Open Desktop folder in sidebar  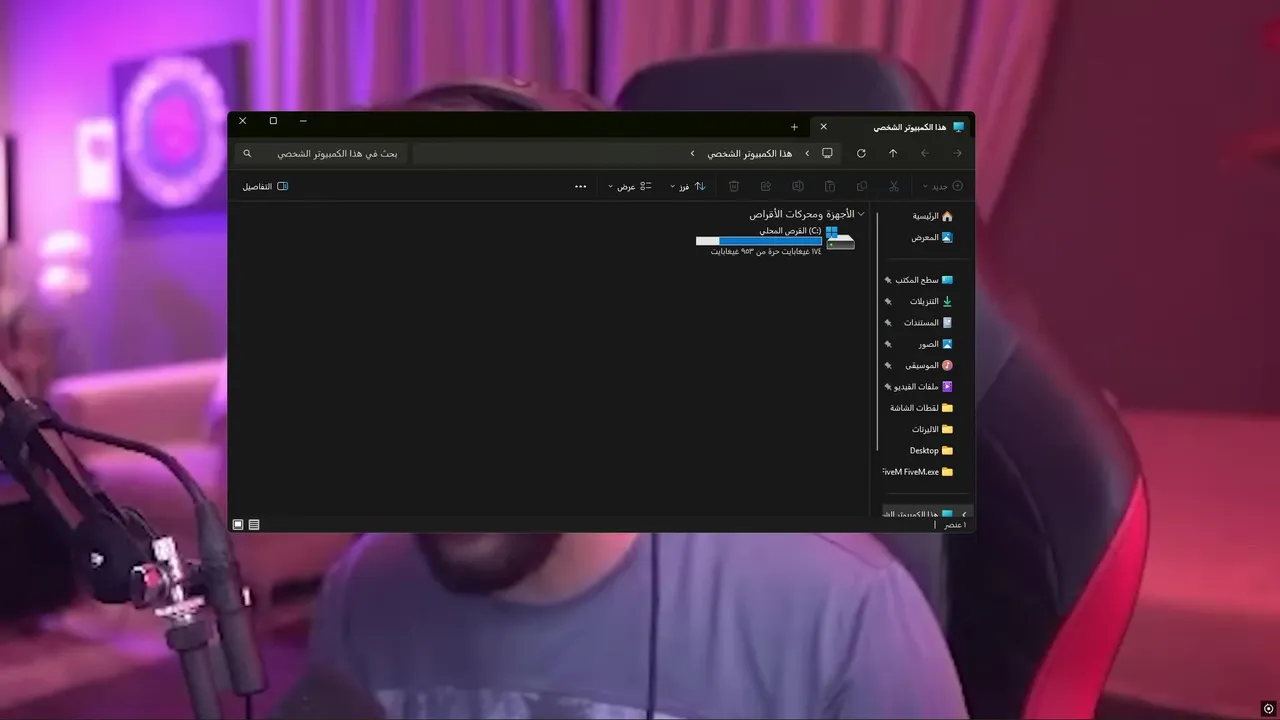(931, 450)
